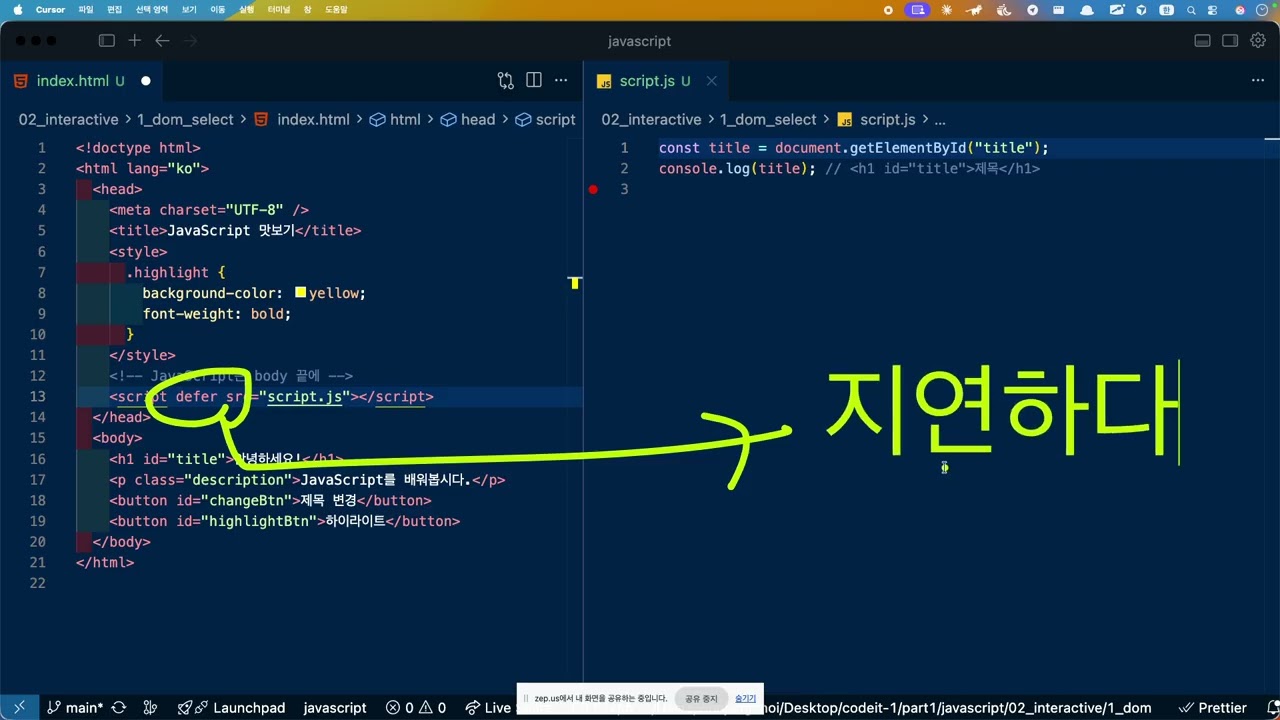Click 1_dom_select in right breadcrumb
The height and width of the screenshot is (720, 1280).
[768, 119]
